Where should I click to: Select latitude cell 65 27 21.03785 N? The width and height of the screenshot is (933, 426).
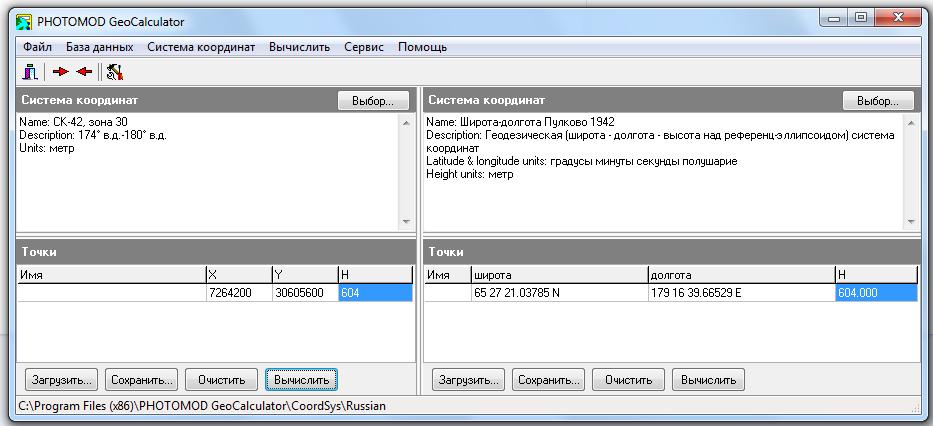tap(559, 293)
